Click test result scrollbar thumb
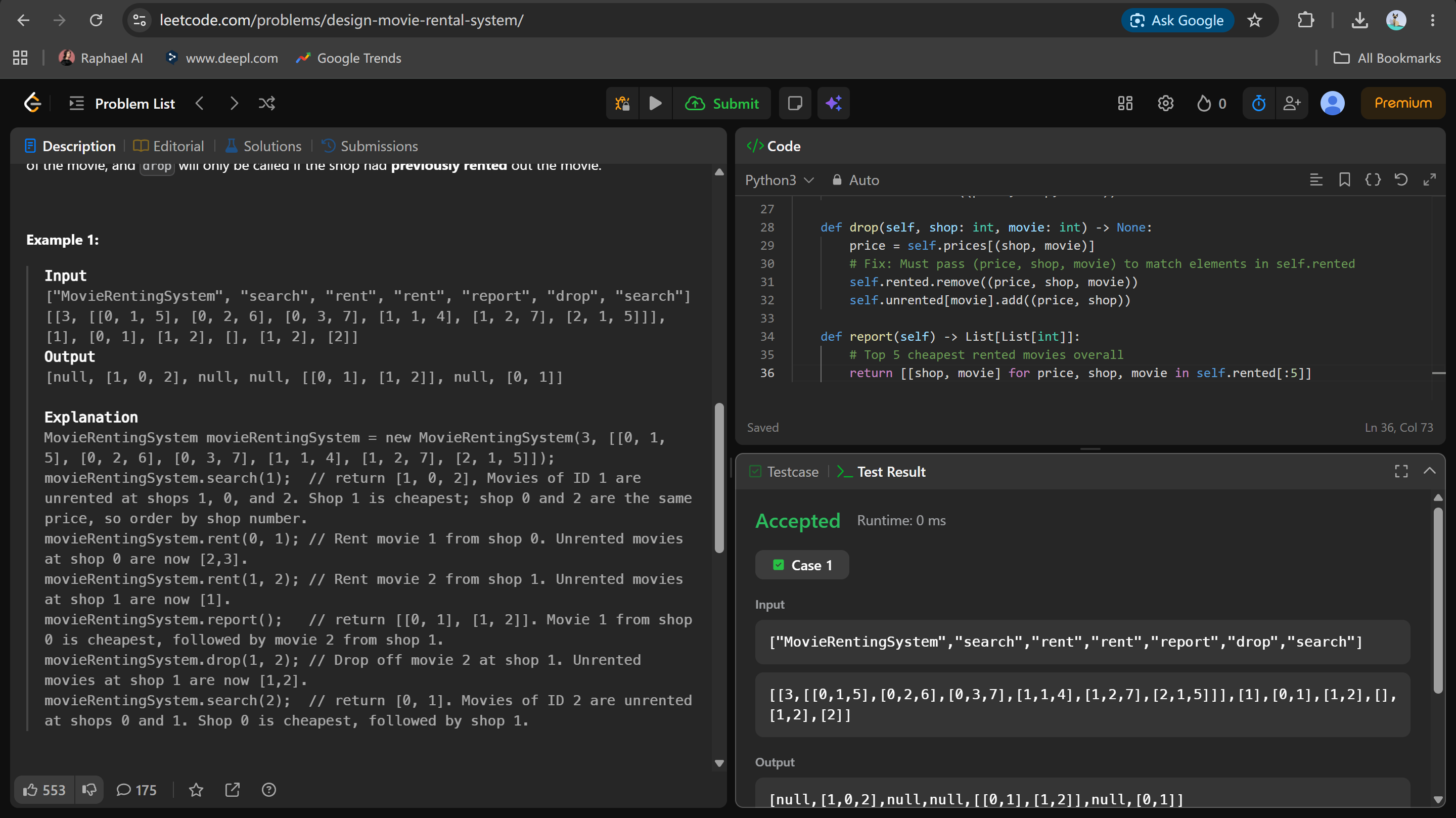 pyautogui.click(x=1438, y=601)
